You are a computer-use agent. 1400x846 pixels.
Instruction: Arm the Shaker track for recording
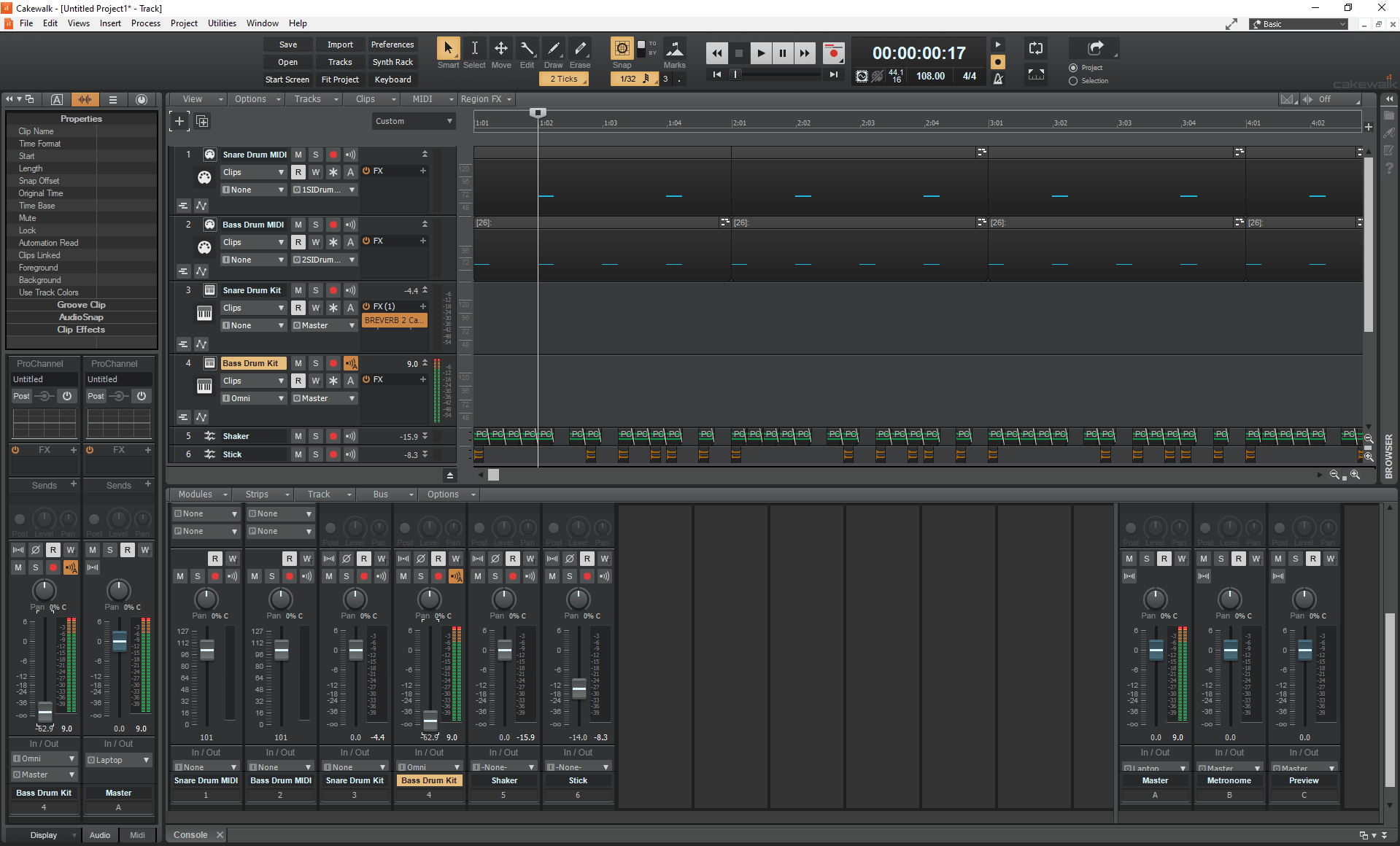click(333, 436)
